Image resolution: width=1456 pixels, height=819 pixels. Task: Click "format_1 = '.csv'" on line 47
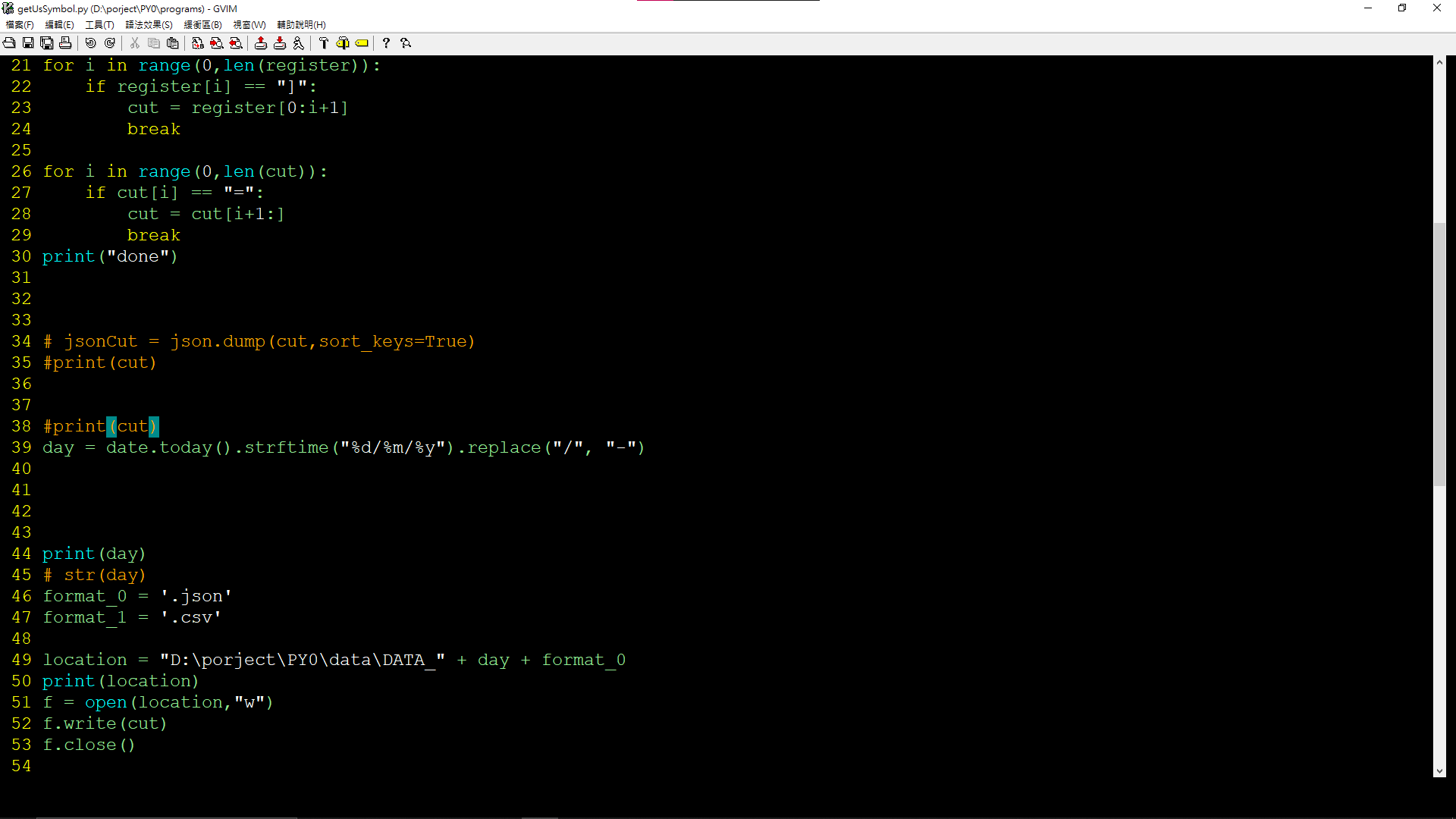point(132,618)
